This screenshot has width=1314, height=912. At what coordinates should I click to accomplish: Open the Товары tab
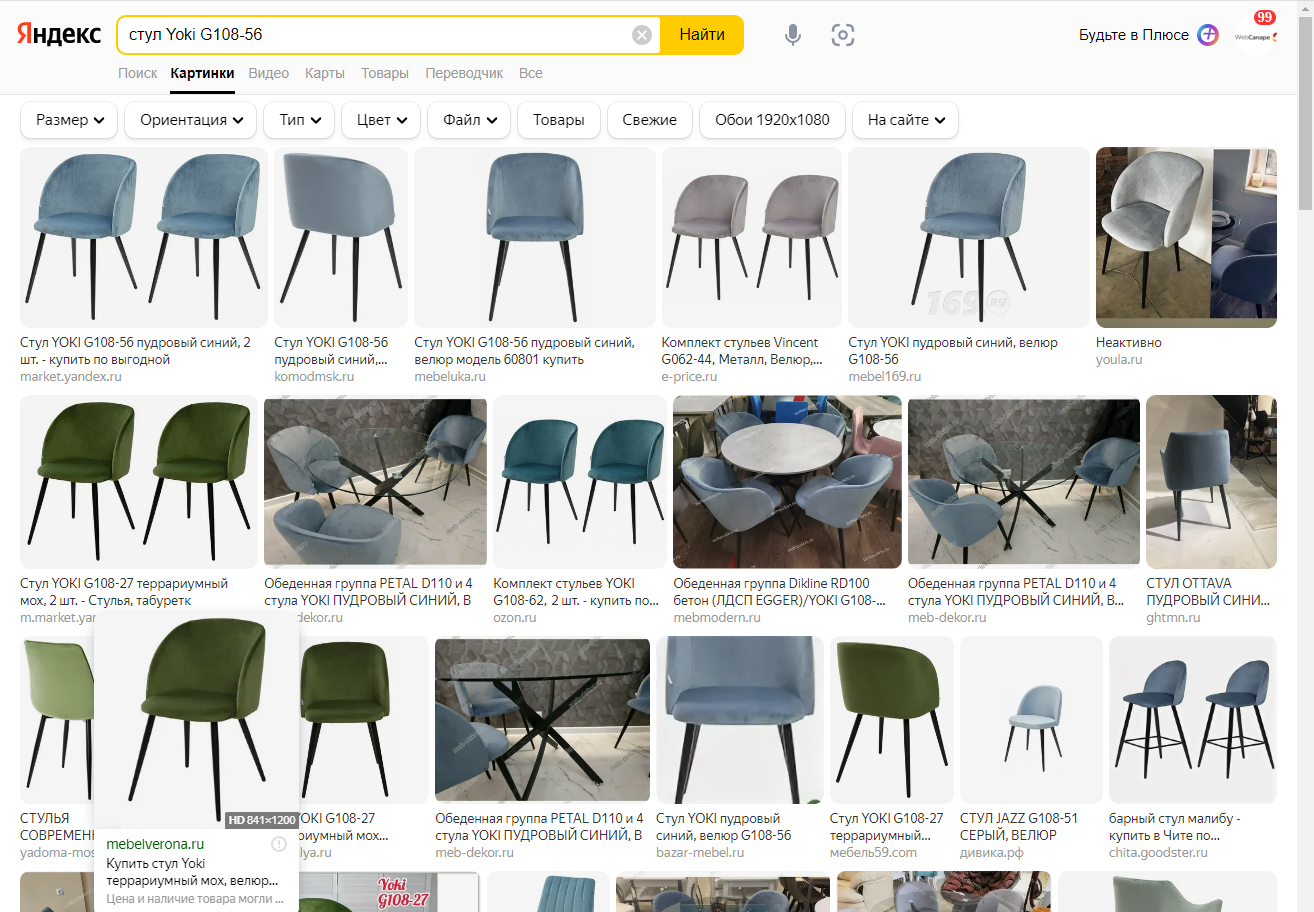coord(385,73)
